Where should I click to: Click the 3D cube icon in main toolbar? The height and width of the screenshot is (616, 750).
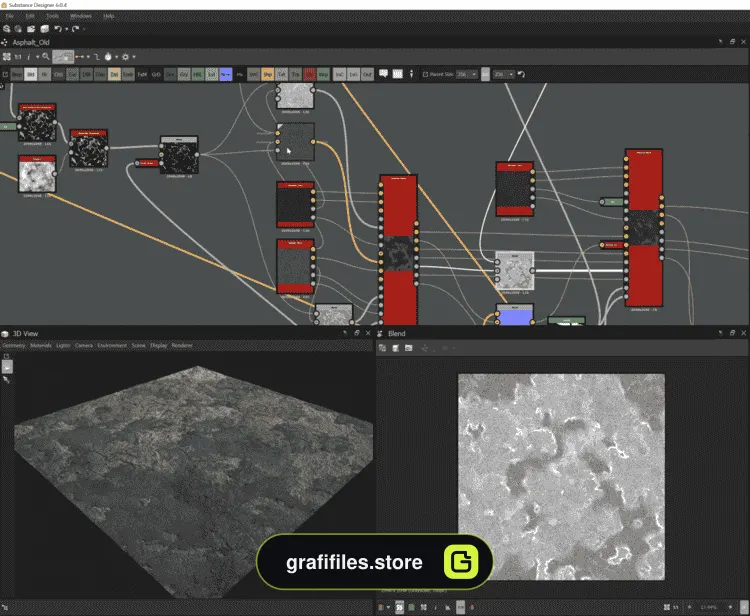[x=44, y=29]
